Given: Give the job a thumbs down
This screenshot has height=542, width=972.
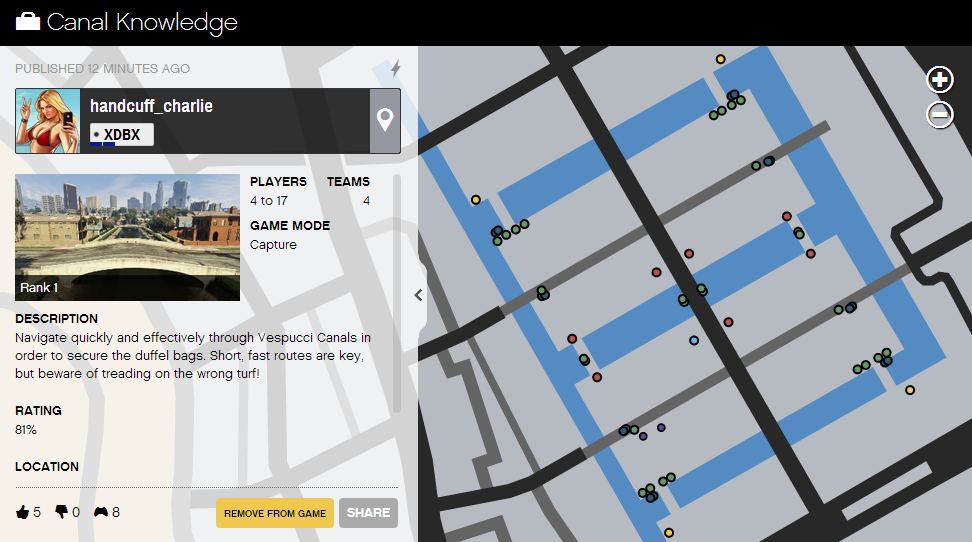Looking at the screenshot, I should point(61,513).
